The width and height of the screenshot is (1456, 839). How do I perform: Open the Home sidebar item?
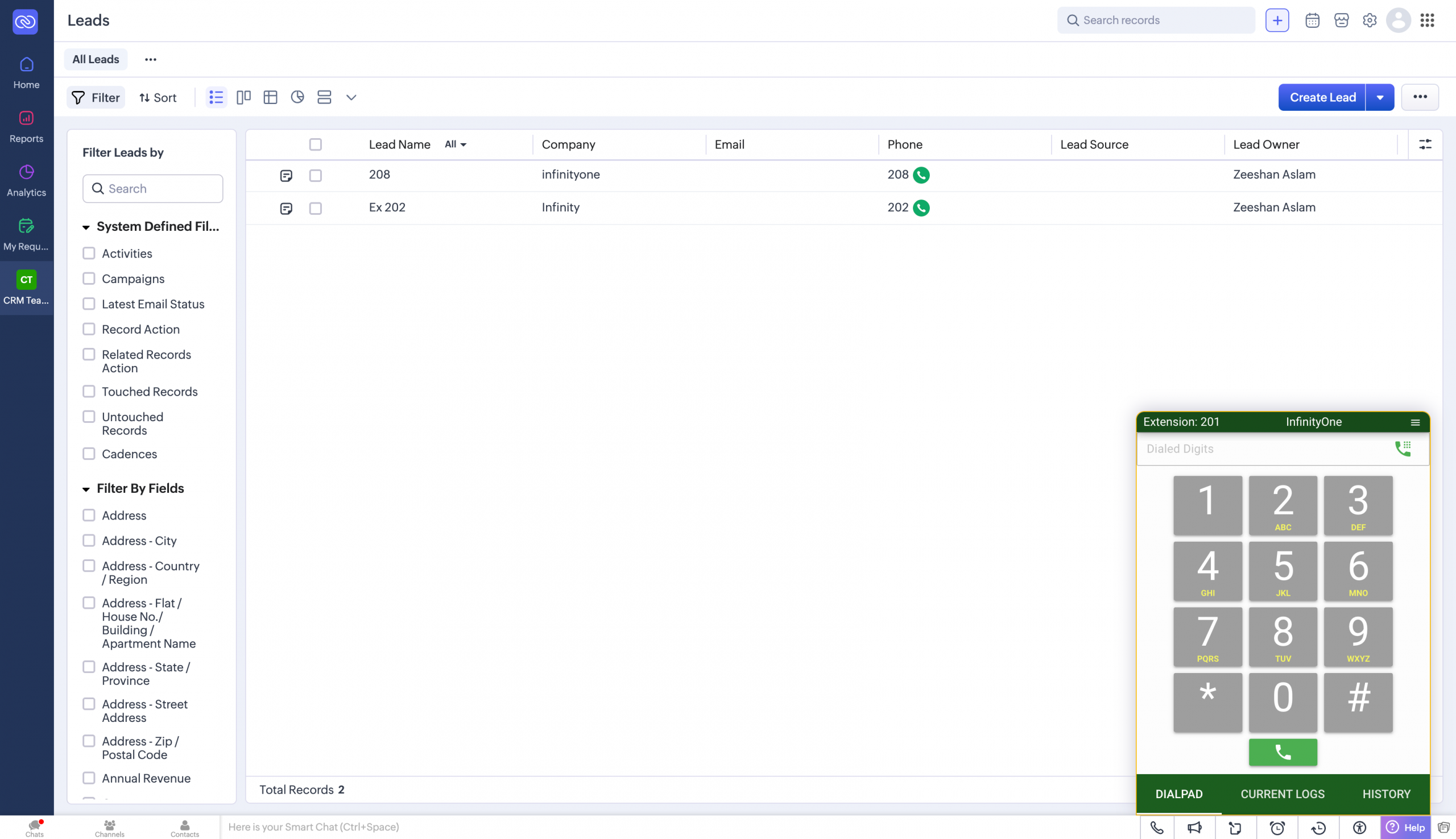pos(27,73)
